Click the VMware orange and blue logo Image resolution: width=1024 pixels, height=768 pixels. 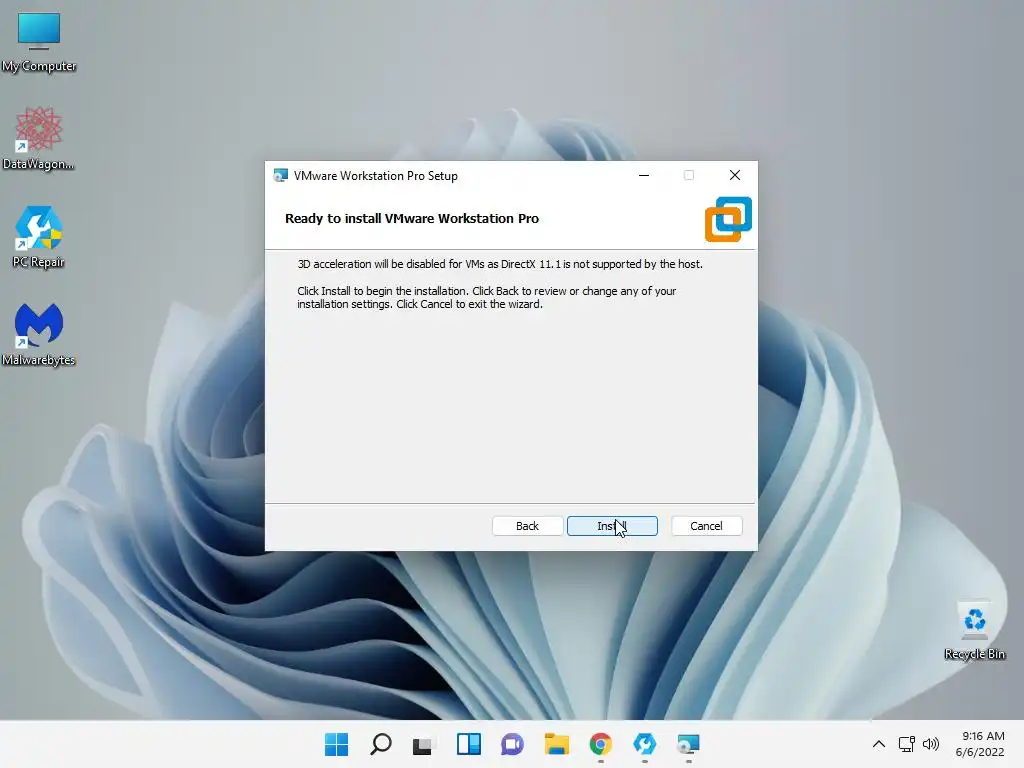click(x=728, y=219)
